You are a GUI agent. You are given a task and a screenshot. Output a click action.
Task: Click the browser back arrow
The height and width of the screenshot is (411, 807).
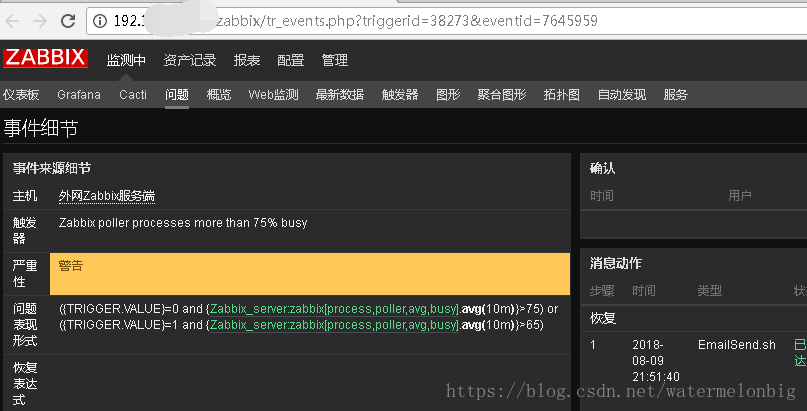point(14,20)
